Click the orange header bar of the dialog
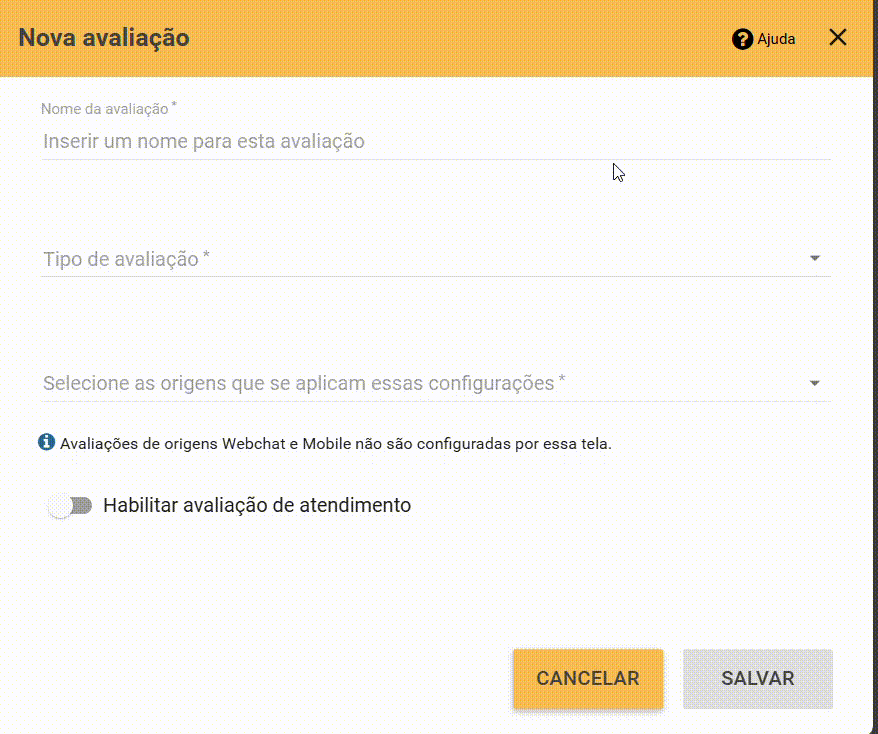This screenshot has height=734, width=878. pos(437,38)
